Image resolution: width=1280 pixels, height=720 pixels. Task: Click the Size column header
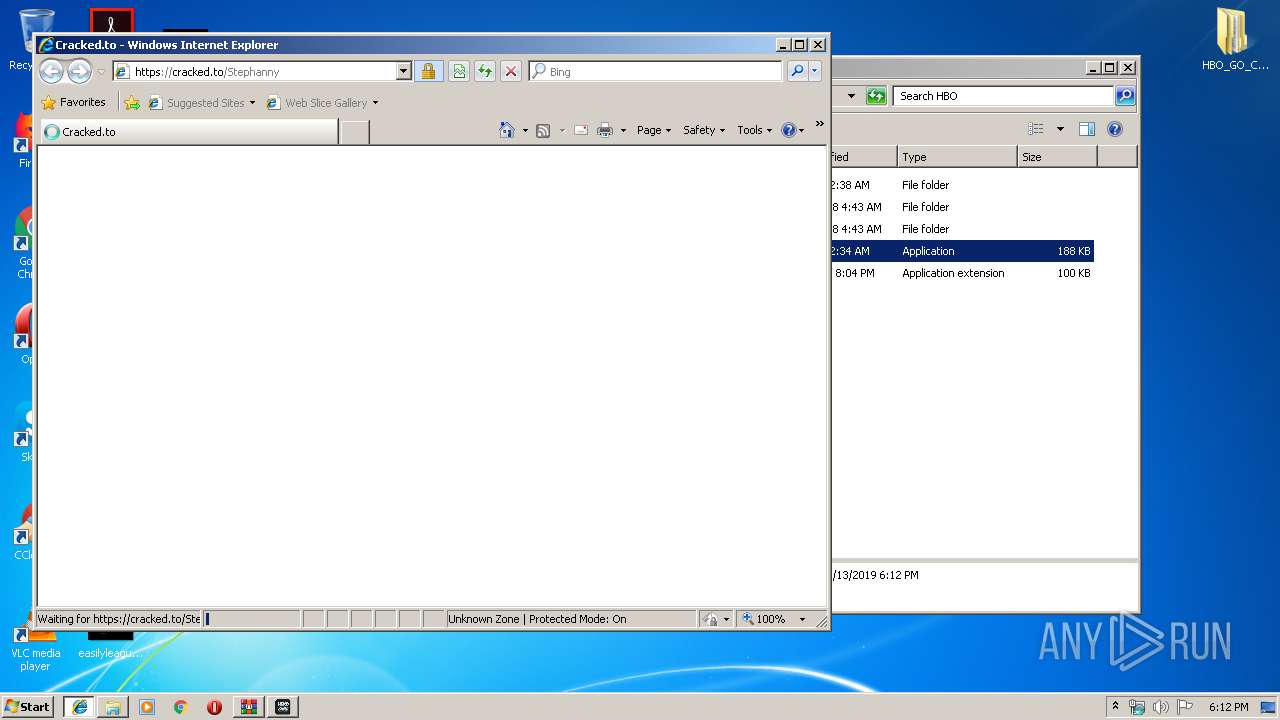point(1057,157)
